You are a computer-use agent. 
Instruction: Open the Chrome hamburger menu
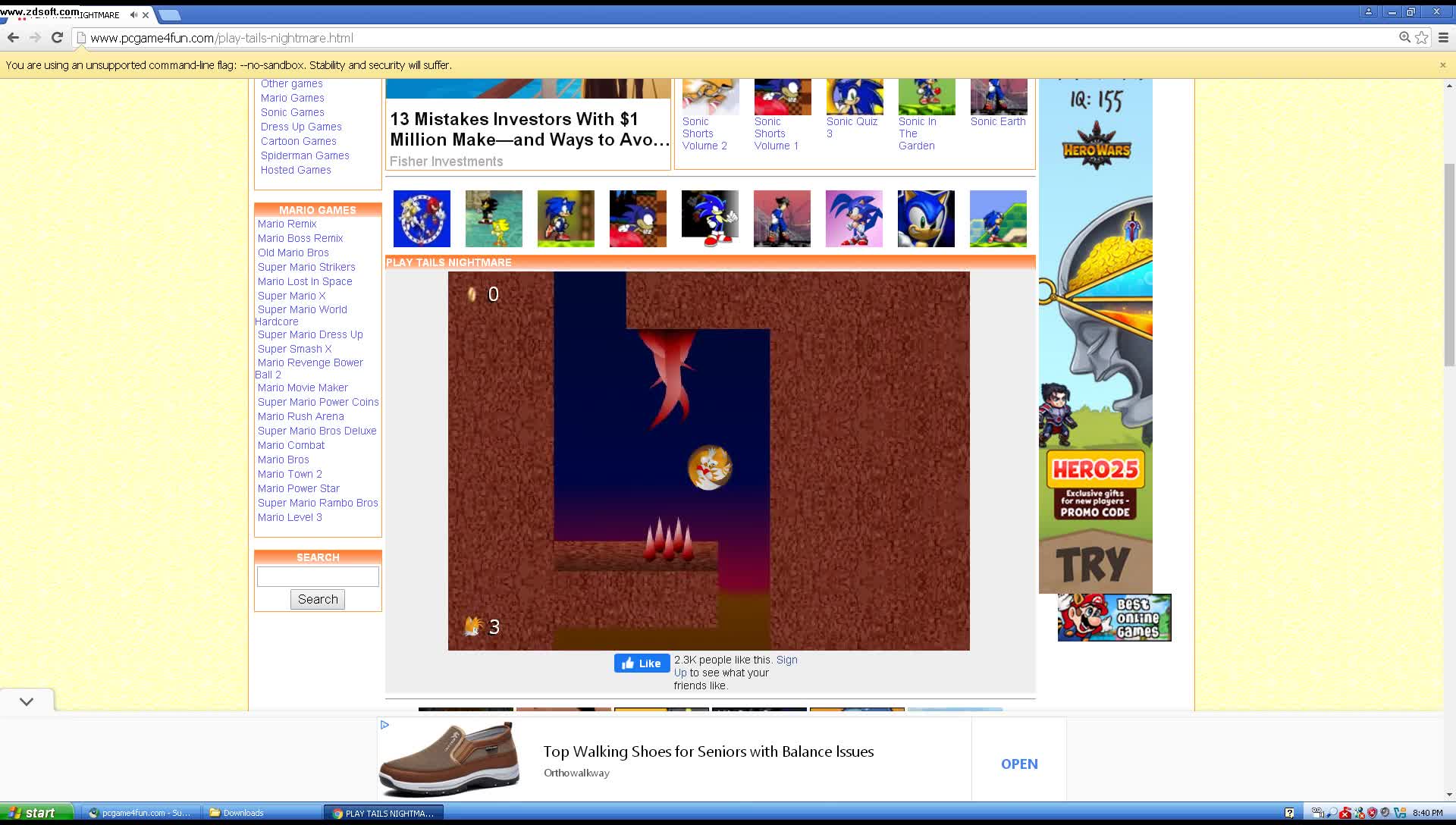[1443, 38]
